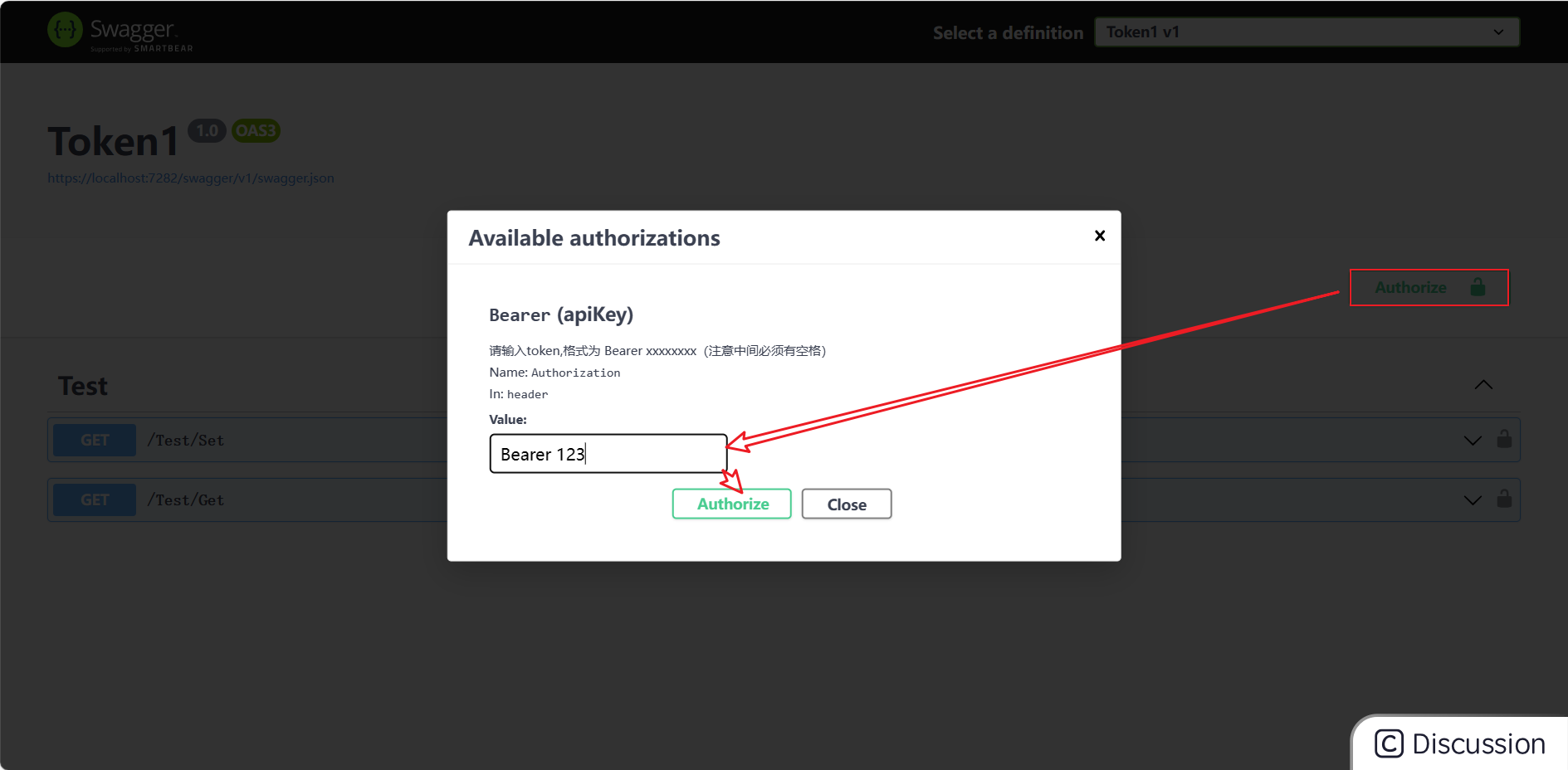Click the /Test/Get path text
Viewport: 1568px width, 770px height.
click(x=186, y=500)
